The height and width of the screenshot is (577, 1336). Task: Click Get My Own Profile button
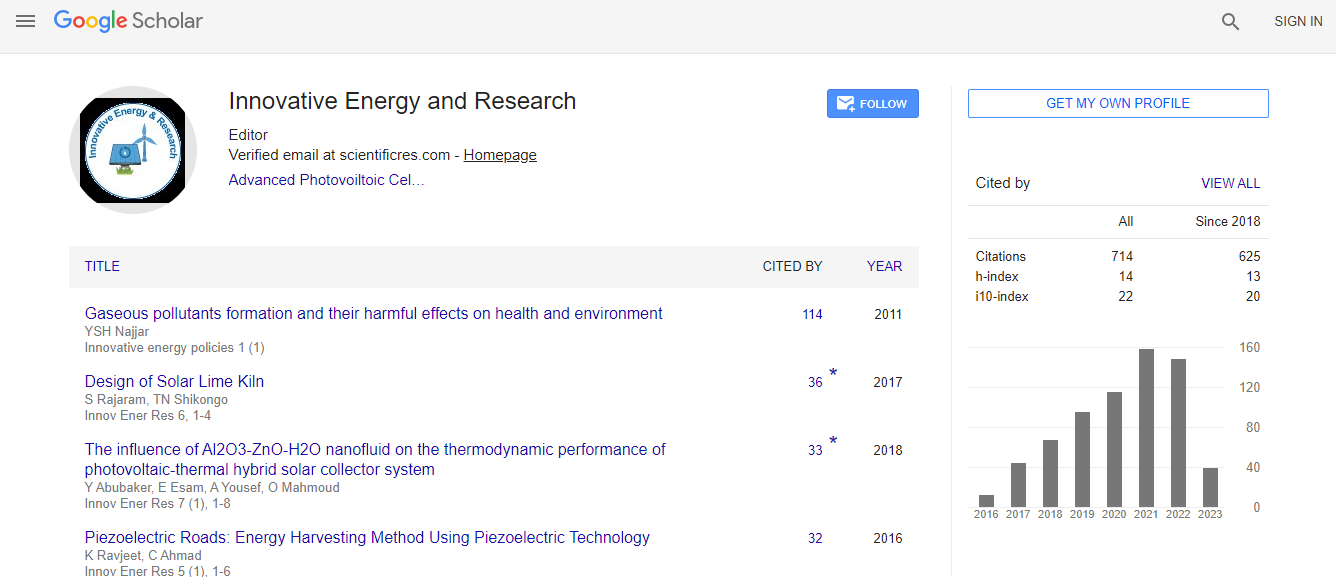click(x=1117, y=103)
